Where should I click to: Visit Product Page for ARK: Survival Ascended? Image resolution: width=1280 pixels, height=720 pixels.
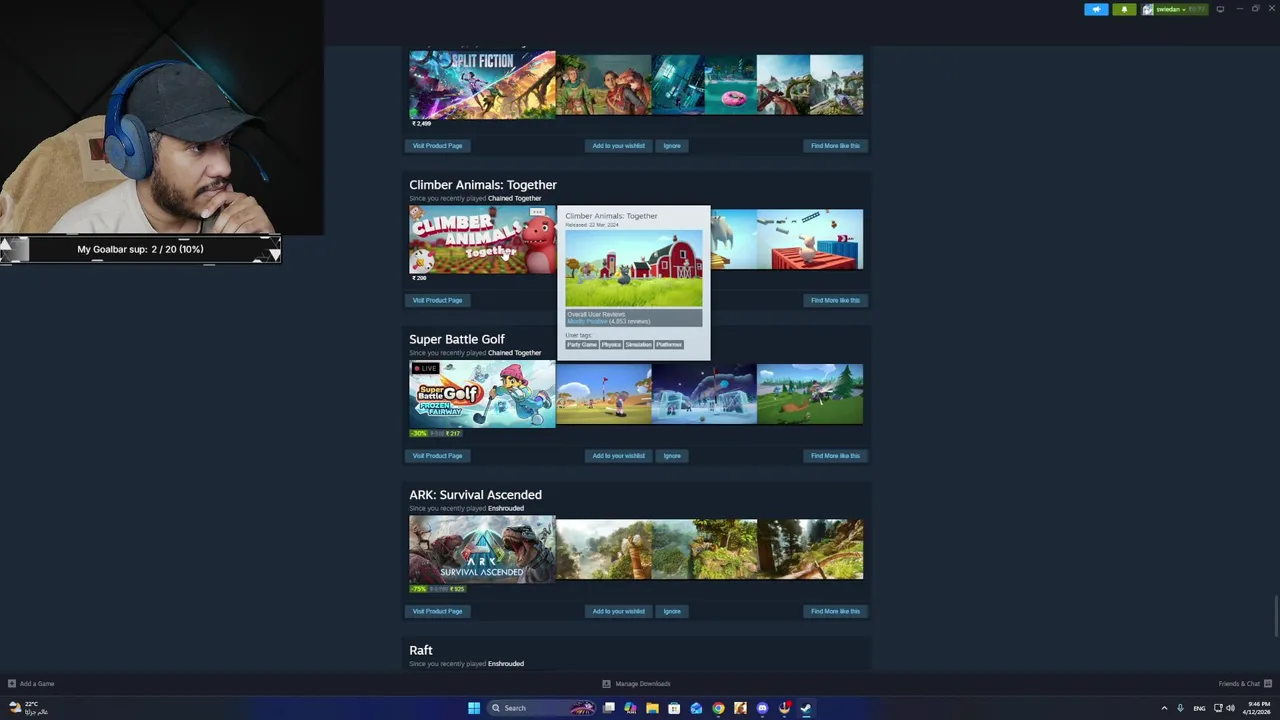coord(437,611)
